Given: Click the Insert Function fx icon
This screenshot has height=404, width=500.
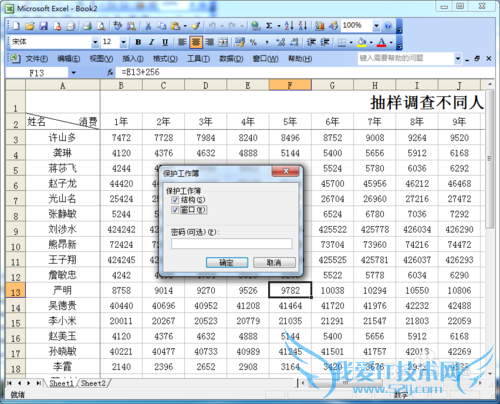Looking at the screenshot, I should pos(110,72).
